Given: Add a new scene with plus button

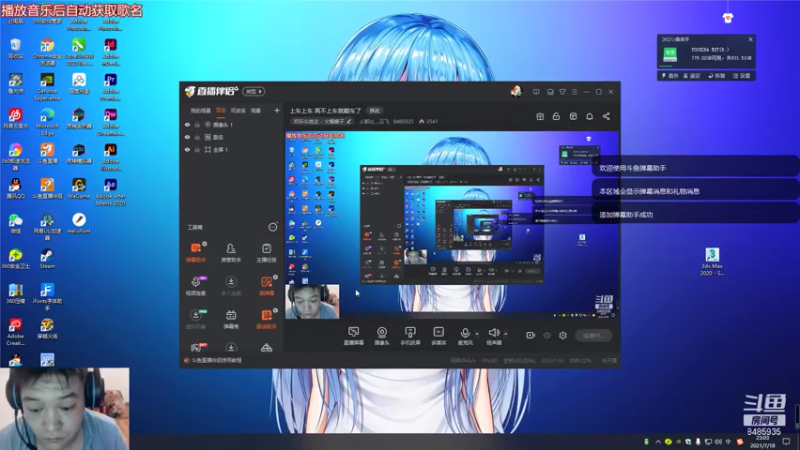Looking at the screenshot, I should coord(277,110).
